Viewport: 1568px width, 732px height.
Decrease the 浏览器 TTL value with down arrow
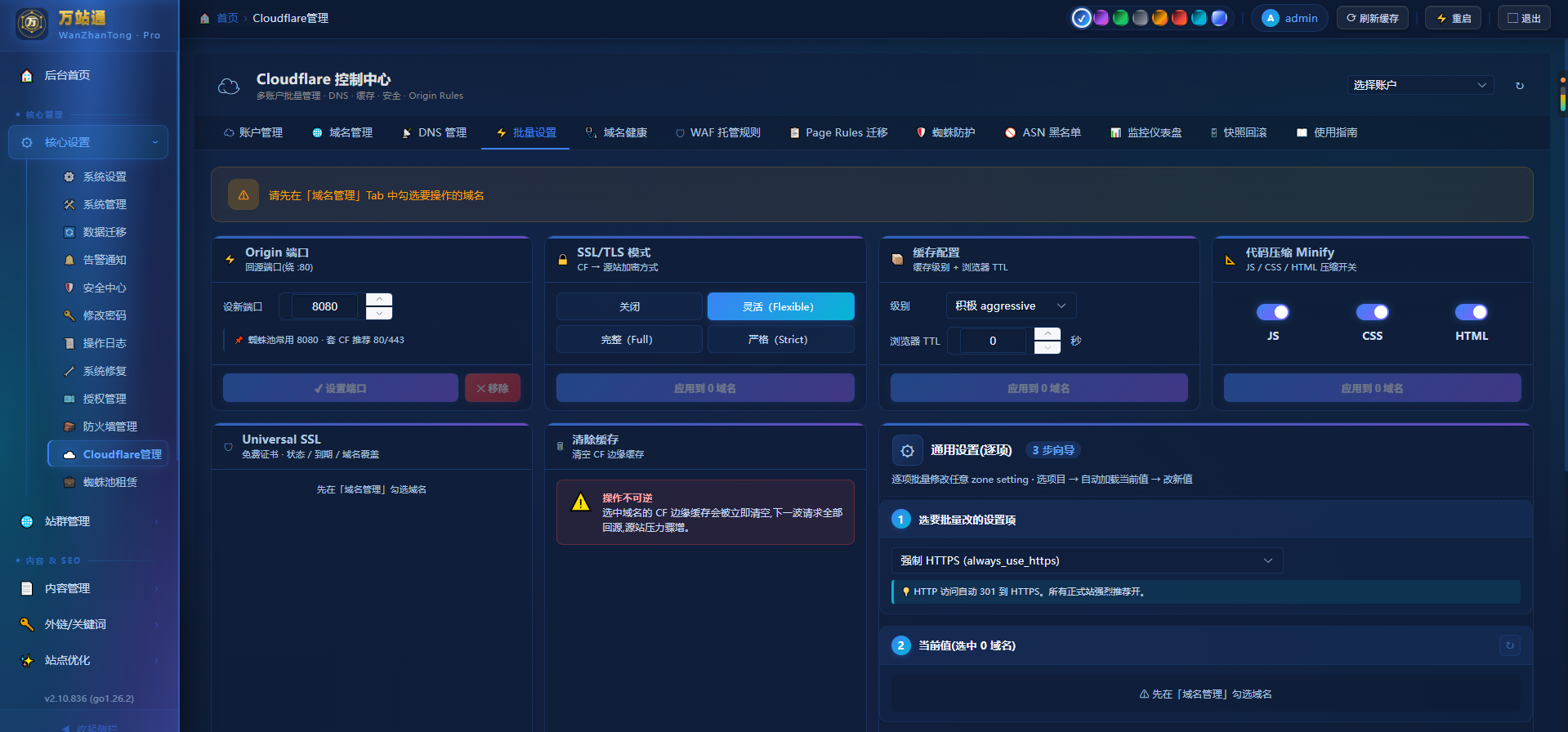point(1048,347)
